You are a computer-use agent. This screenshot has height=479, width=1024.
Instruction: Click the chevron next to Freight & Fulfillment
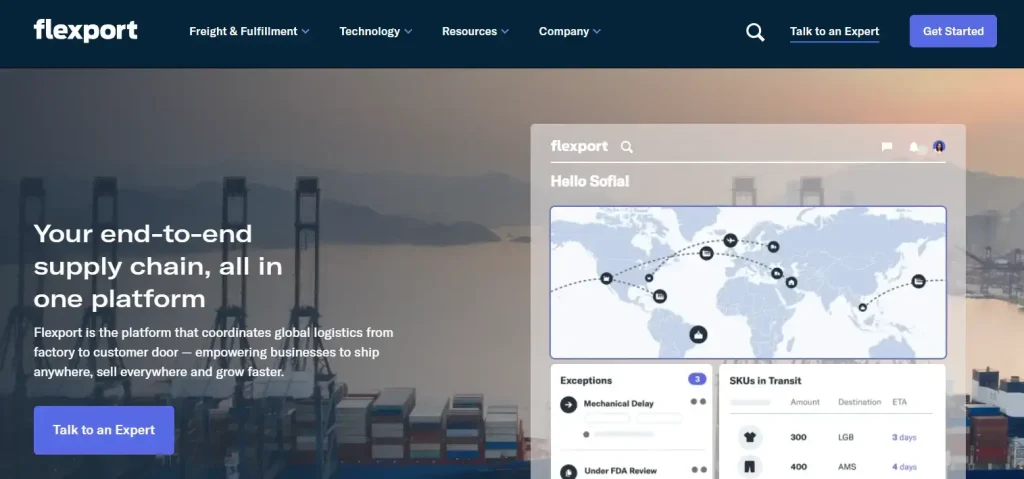click(x=306, y=31)
